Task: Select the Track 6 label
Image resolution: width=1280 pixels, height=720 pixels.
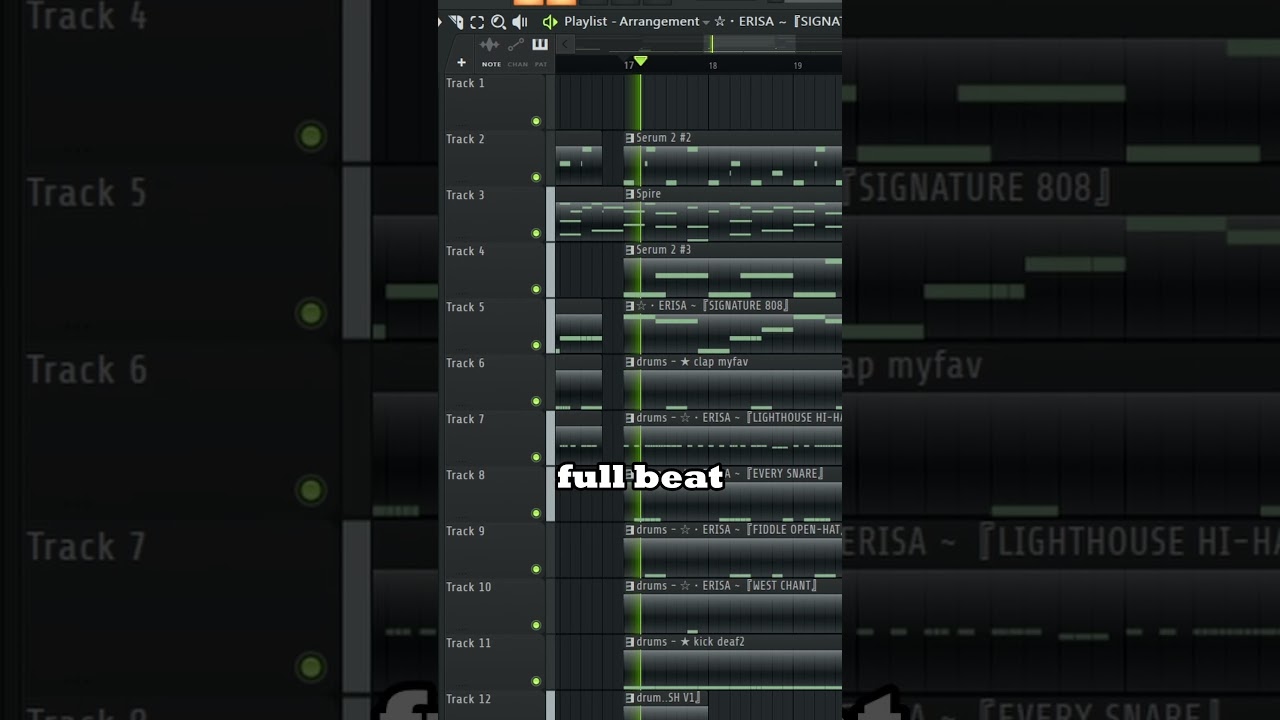Action: coord(465,363)
